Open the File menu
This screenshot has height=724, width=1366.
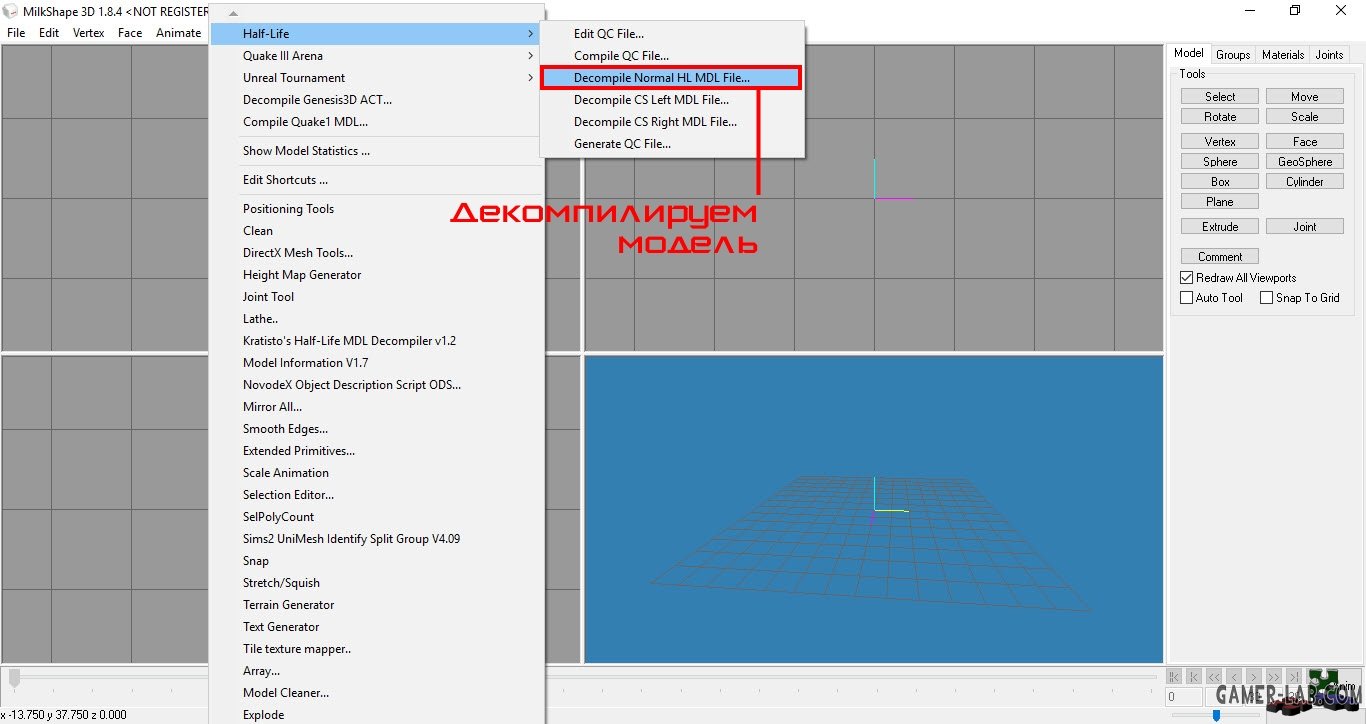(16, 33)
